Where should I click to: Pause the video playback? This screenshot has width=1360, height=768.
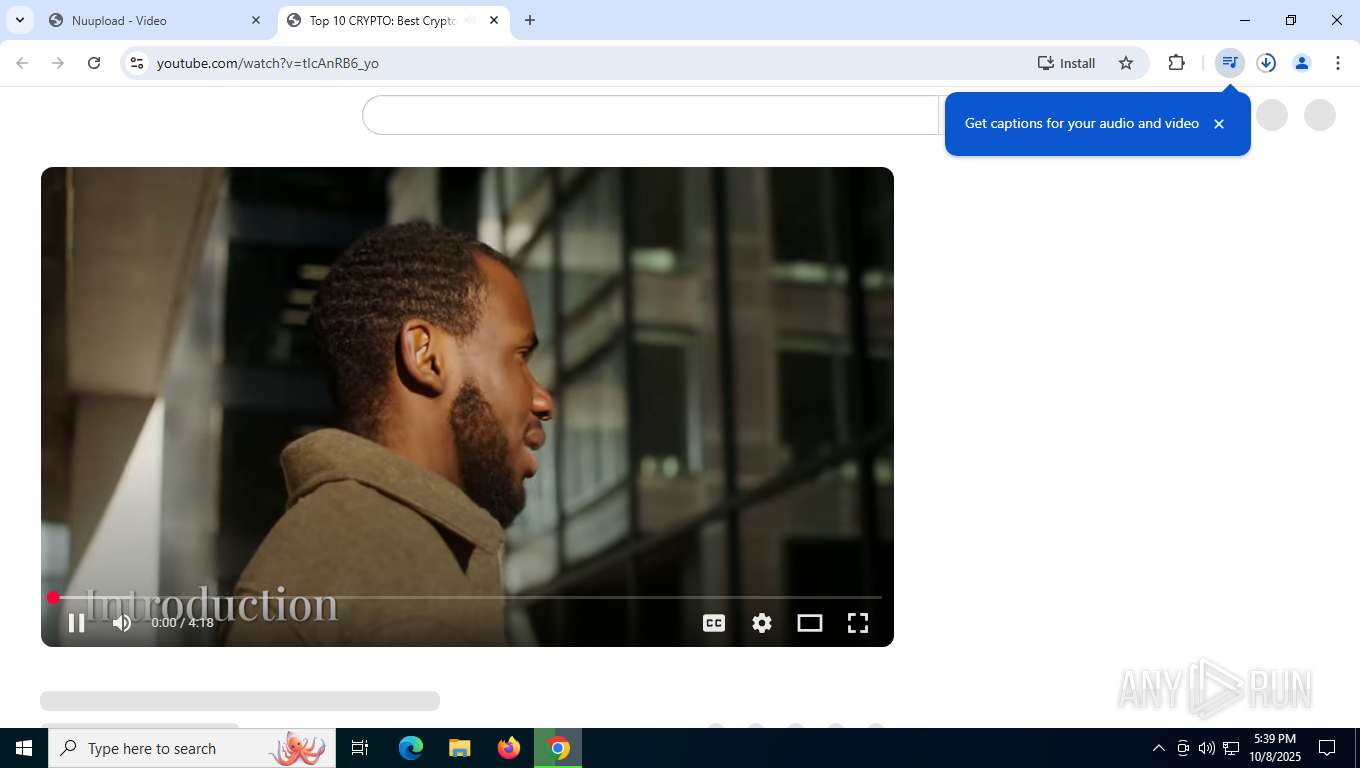click(x=76, y=623)
